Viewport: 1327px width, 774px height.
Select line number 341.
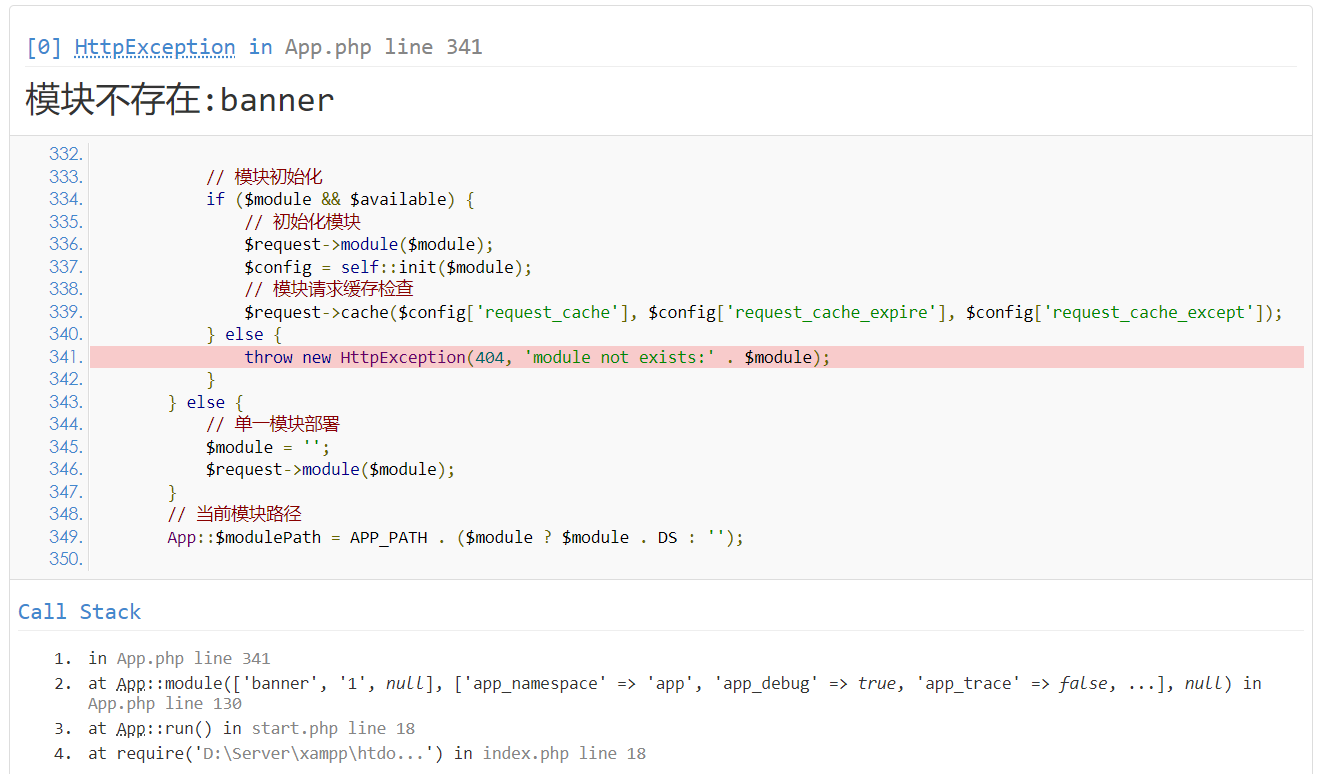tap(66, 357)
